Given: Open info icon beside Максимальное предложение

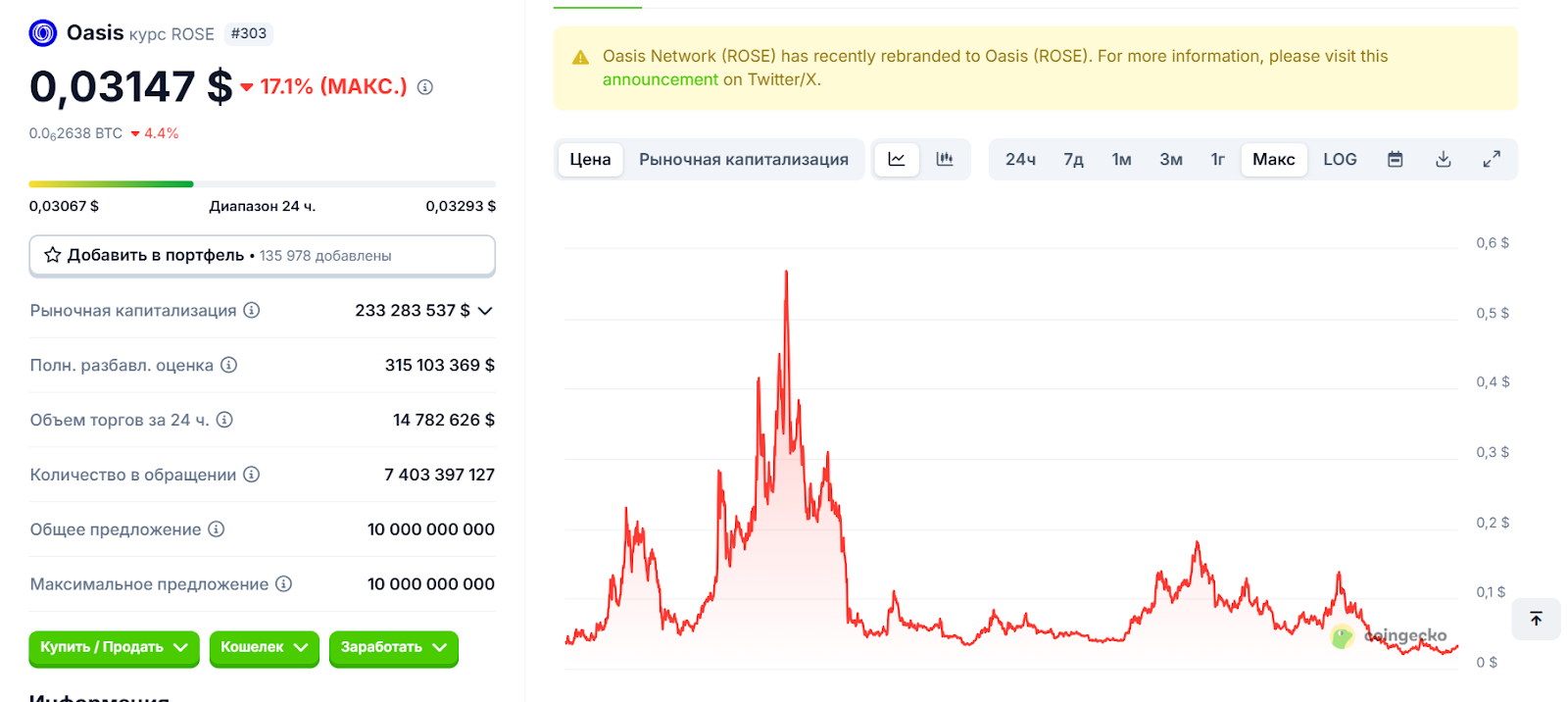Looking at the screenshot, I should (x=284, y=584).
